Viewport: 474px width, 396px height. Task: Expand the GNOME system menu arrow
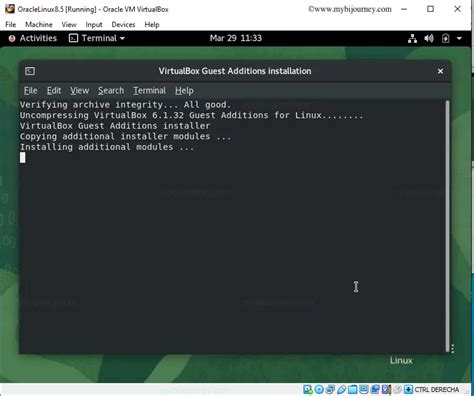click(459, 38)
